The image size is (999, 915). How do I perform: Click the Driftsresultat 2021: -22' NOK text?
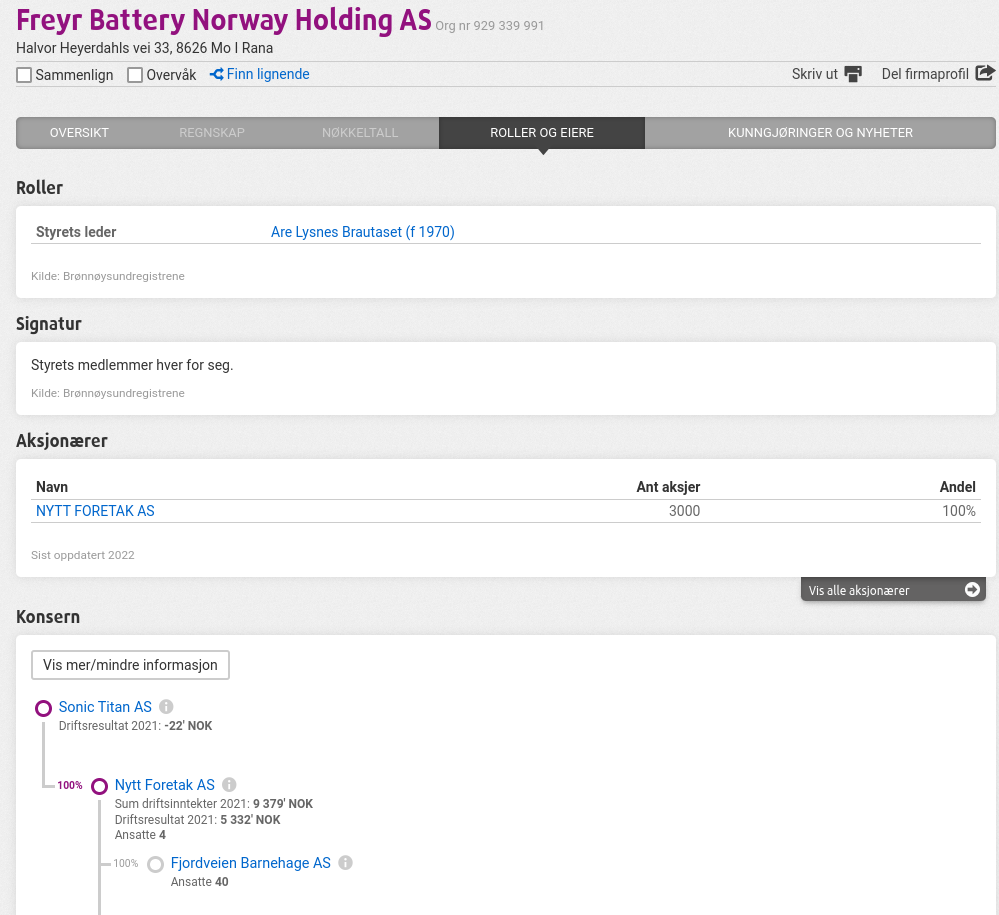pos(135,726)
